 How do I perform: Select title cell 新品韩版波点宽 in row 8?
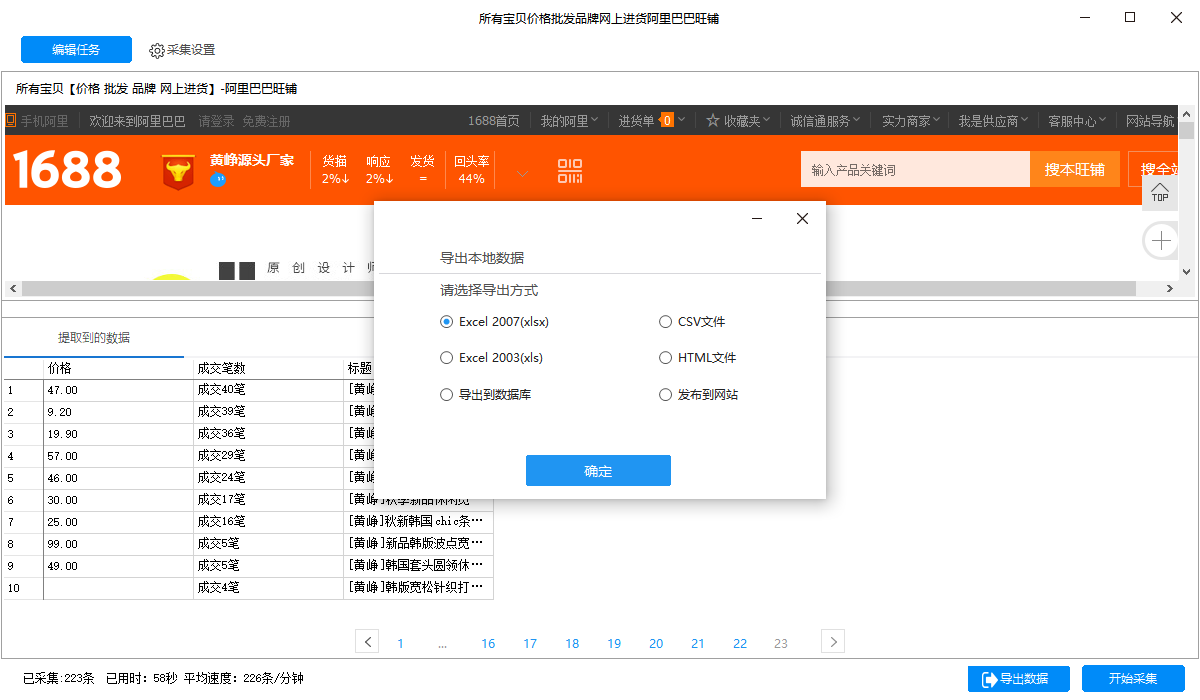[418, 544]
